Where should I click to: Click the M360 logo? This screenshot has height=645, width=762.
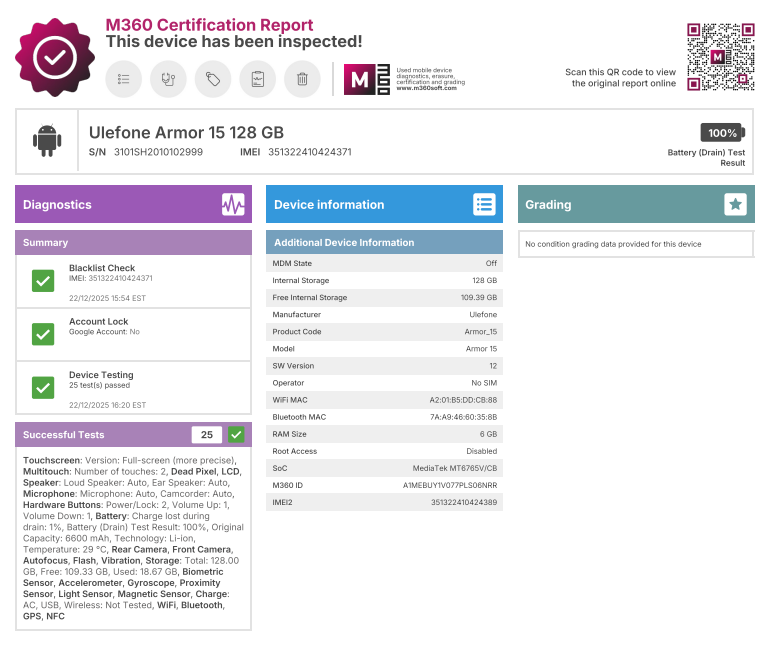(x=366, y=80)
